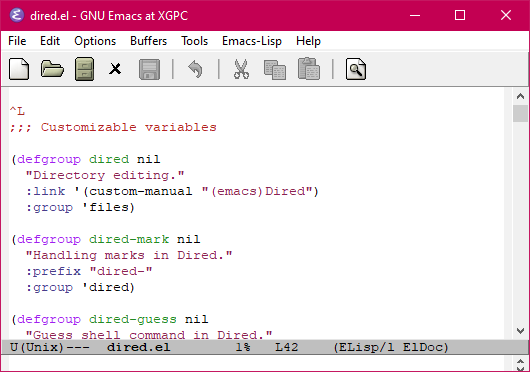Kill current buffer with X icon
The height and width of the screenshot is (372, 530).
point(115,69)
